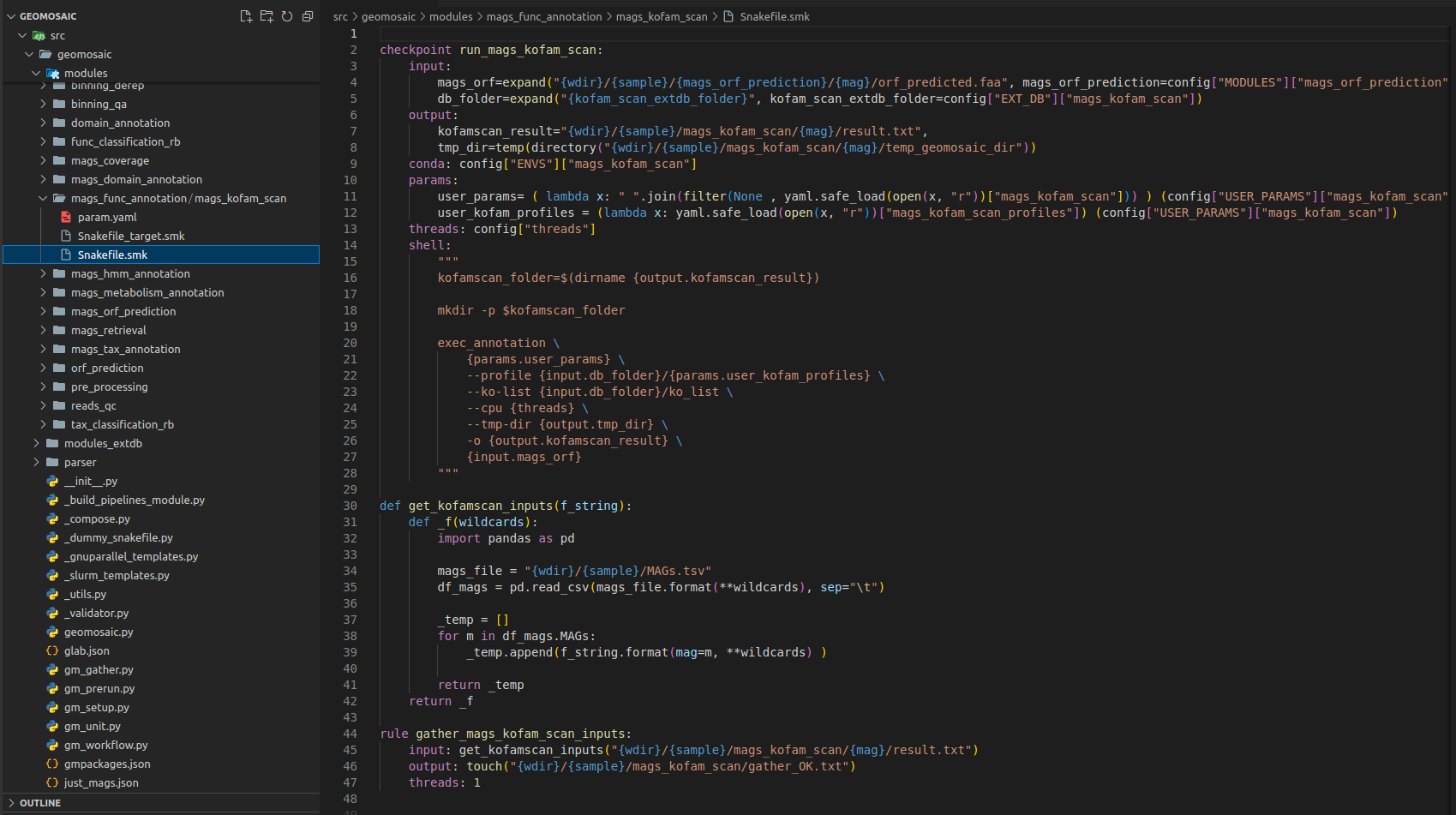This screenshot has width=1456, height=815.
Task: Click the New File icon in explorer header
Action: [x=246, y=16]
